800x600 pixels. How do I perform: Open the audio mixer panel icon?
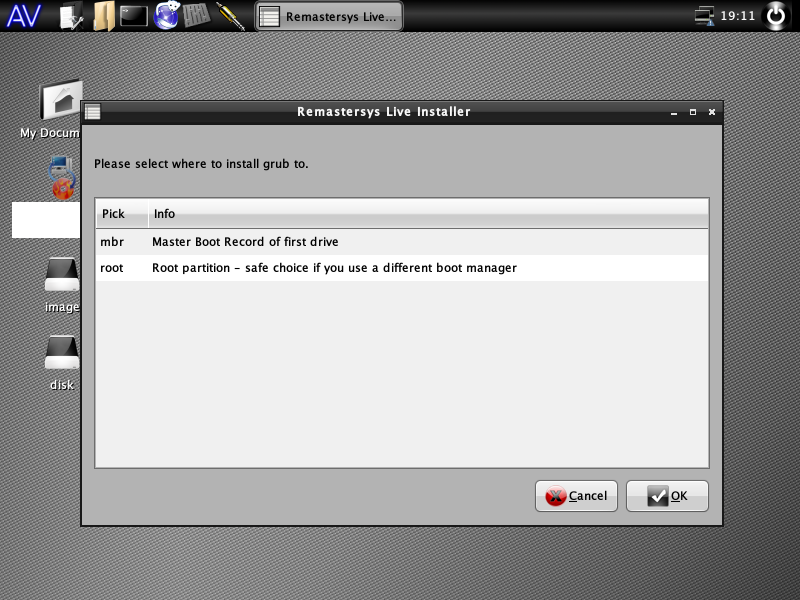[196, 15]
